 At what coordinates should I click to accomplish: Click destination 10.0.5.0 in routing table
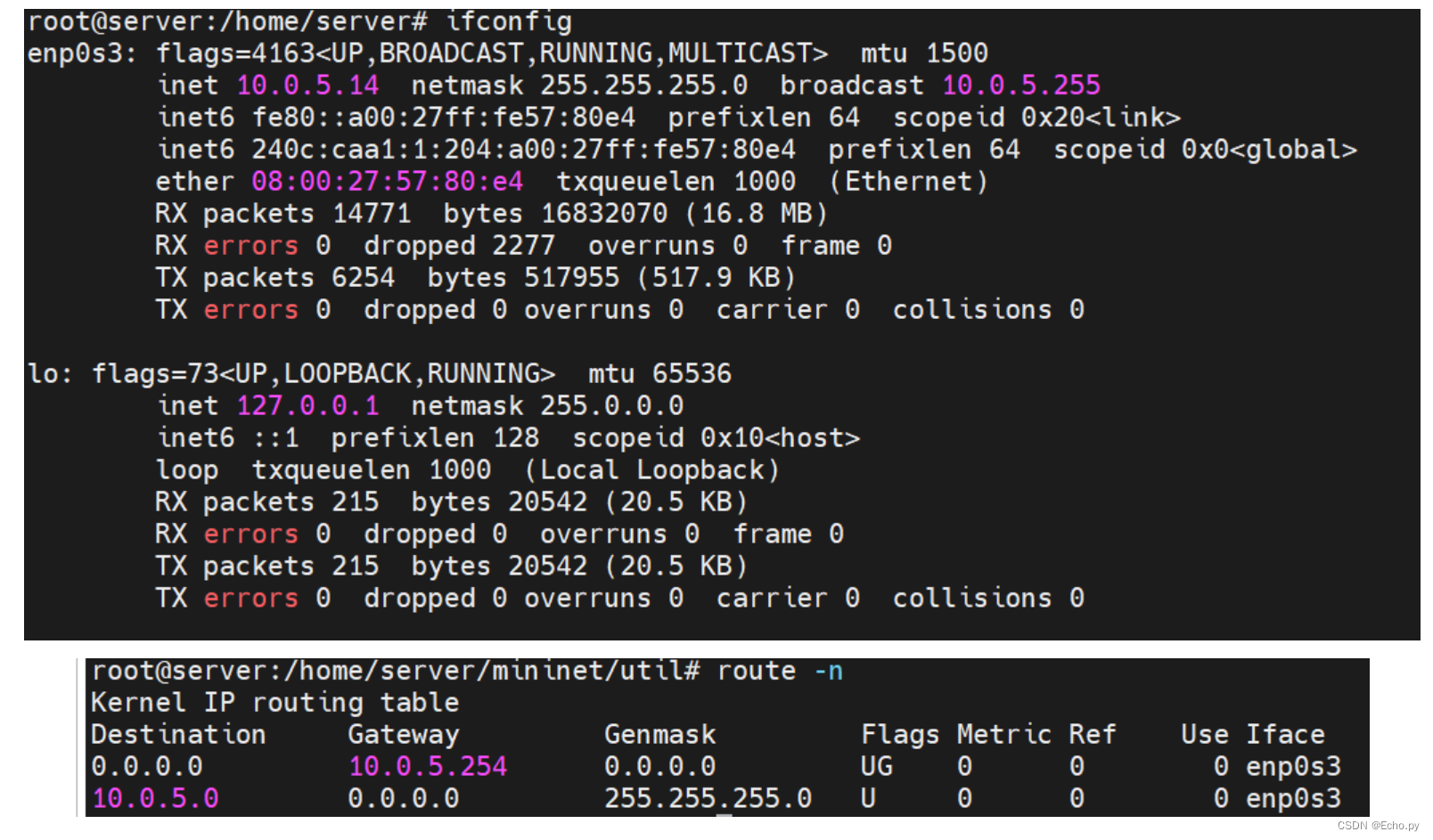155,799
